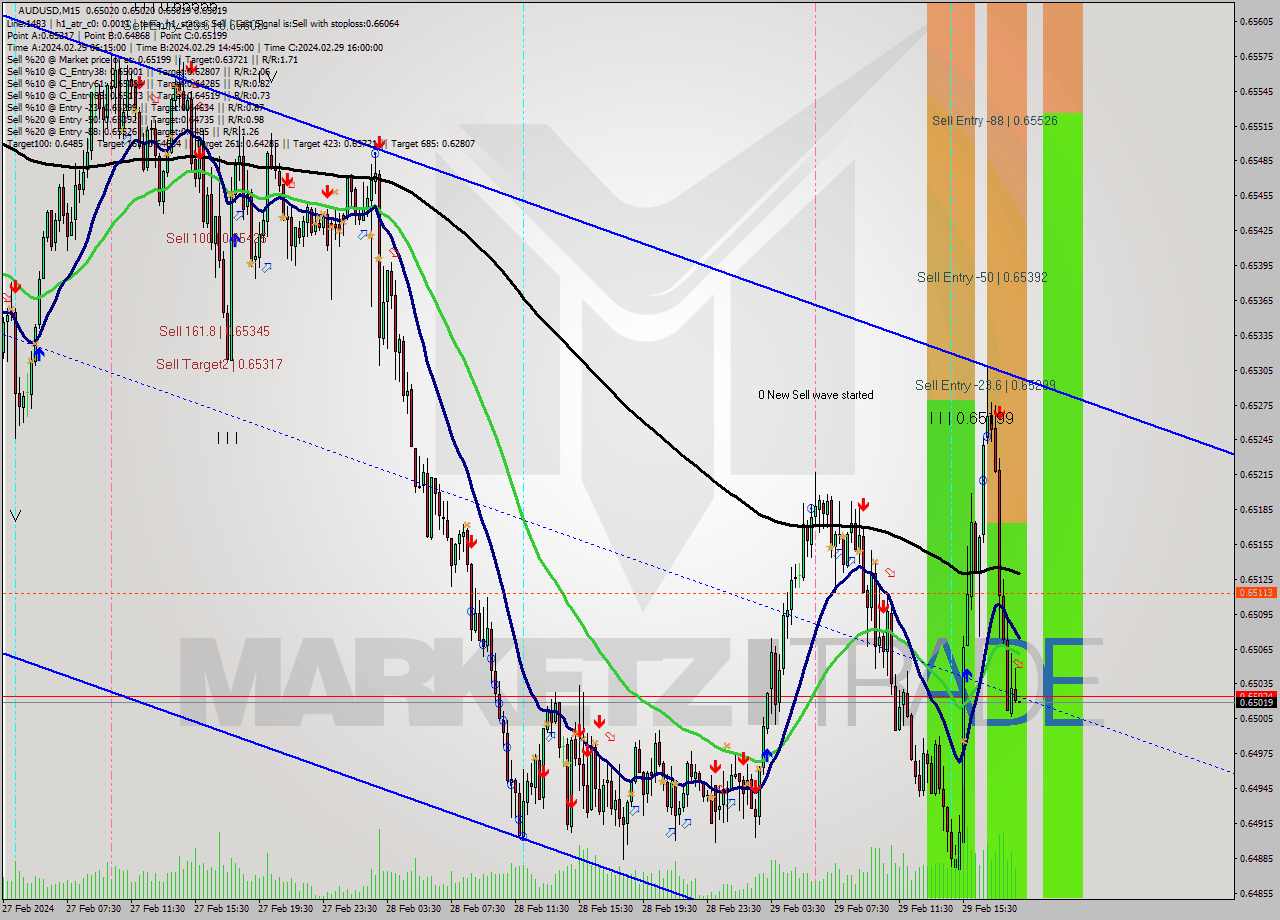Click the '27 Feb 11:30' time label
This screenshot has height=920, width=1280.
pos(157,909)
